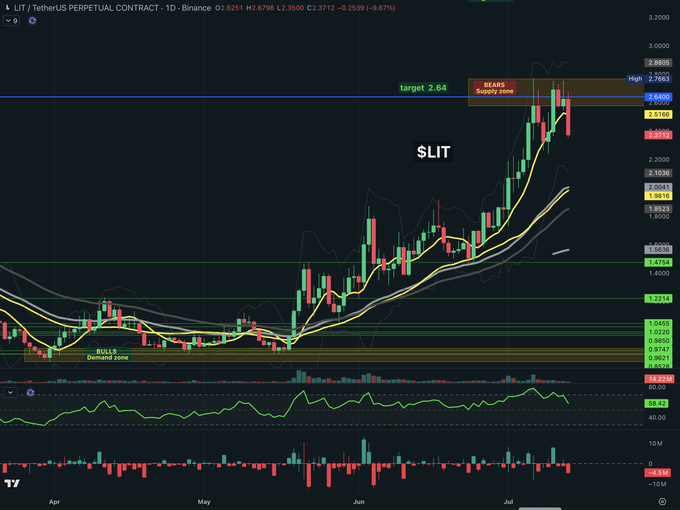Viewport: 680px width, 510px height.
Task: Click the green 0.9850 level label
Action: pyautogui.click(x=658, y=341)
